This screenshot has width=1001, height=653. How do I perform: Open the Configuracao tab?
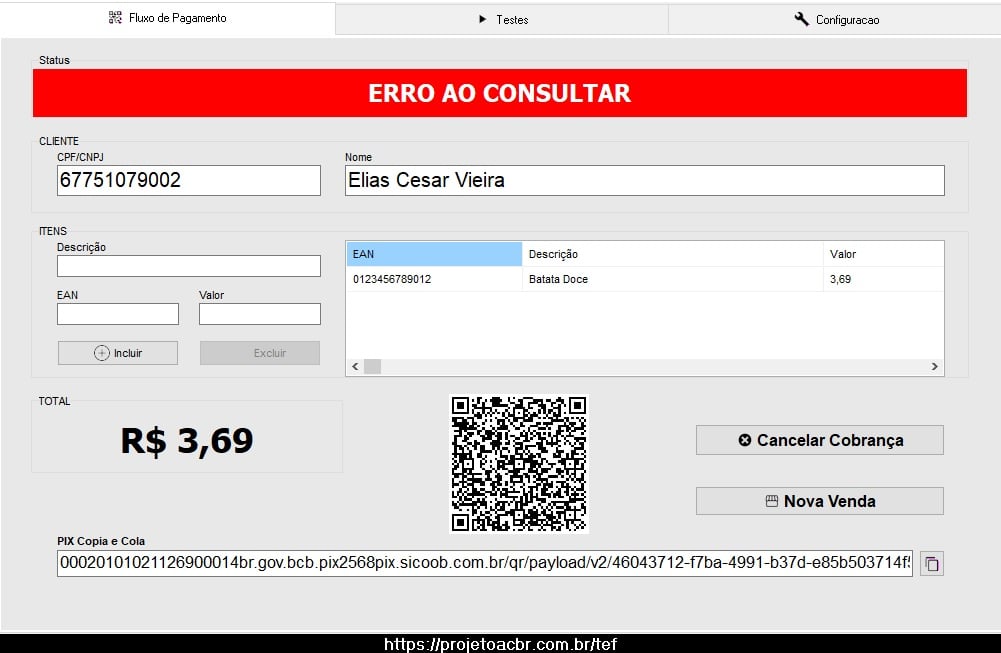point(835,20)
